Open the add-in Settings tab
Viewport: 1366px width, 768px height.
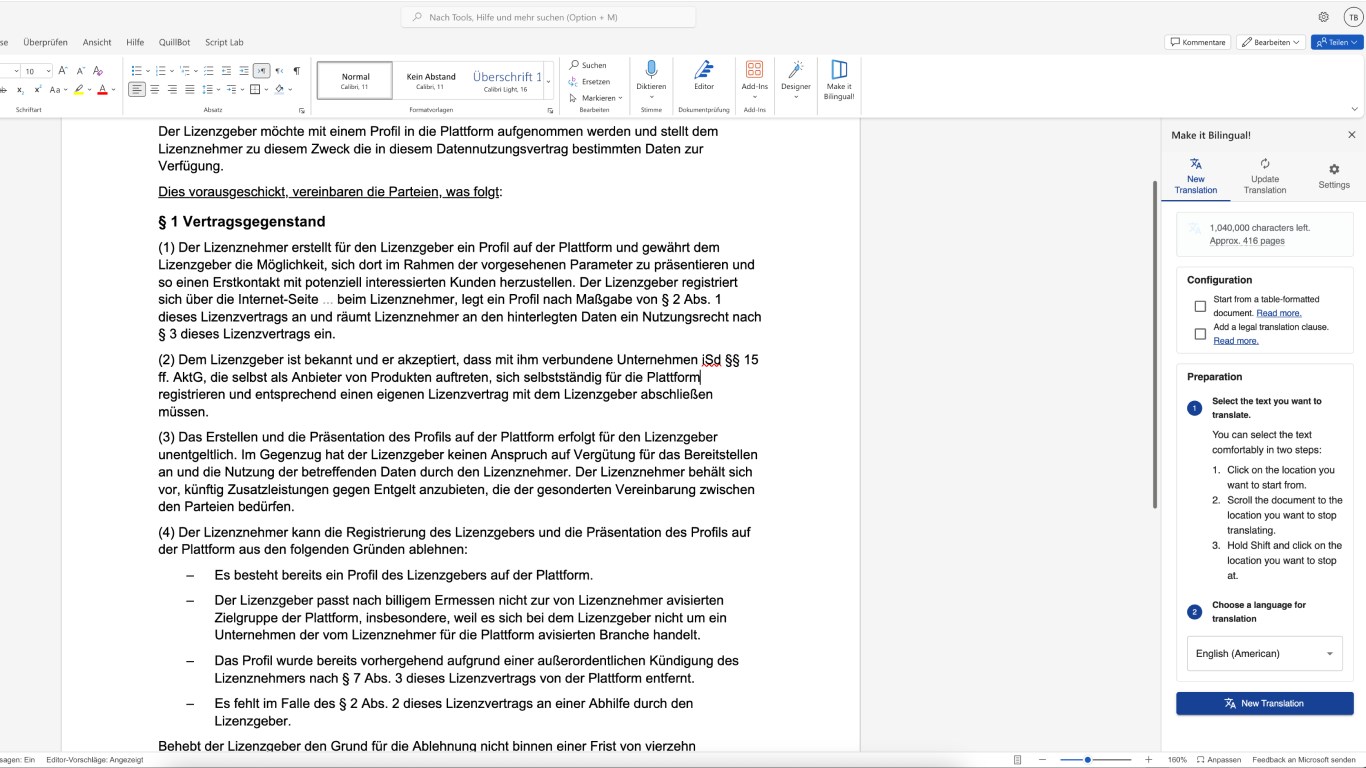pyautogui.click(x=1334, y=176)
